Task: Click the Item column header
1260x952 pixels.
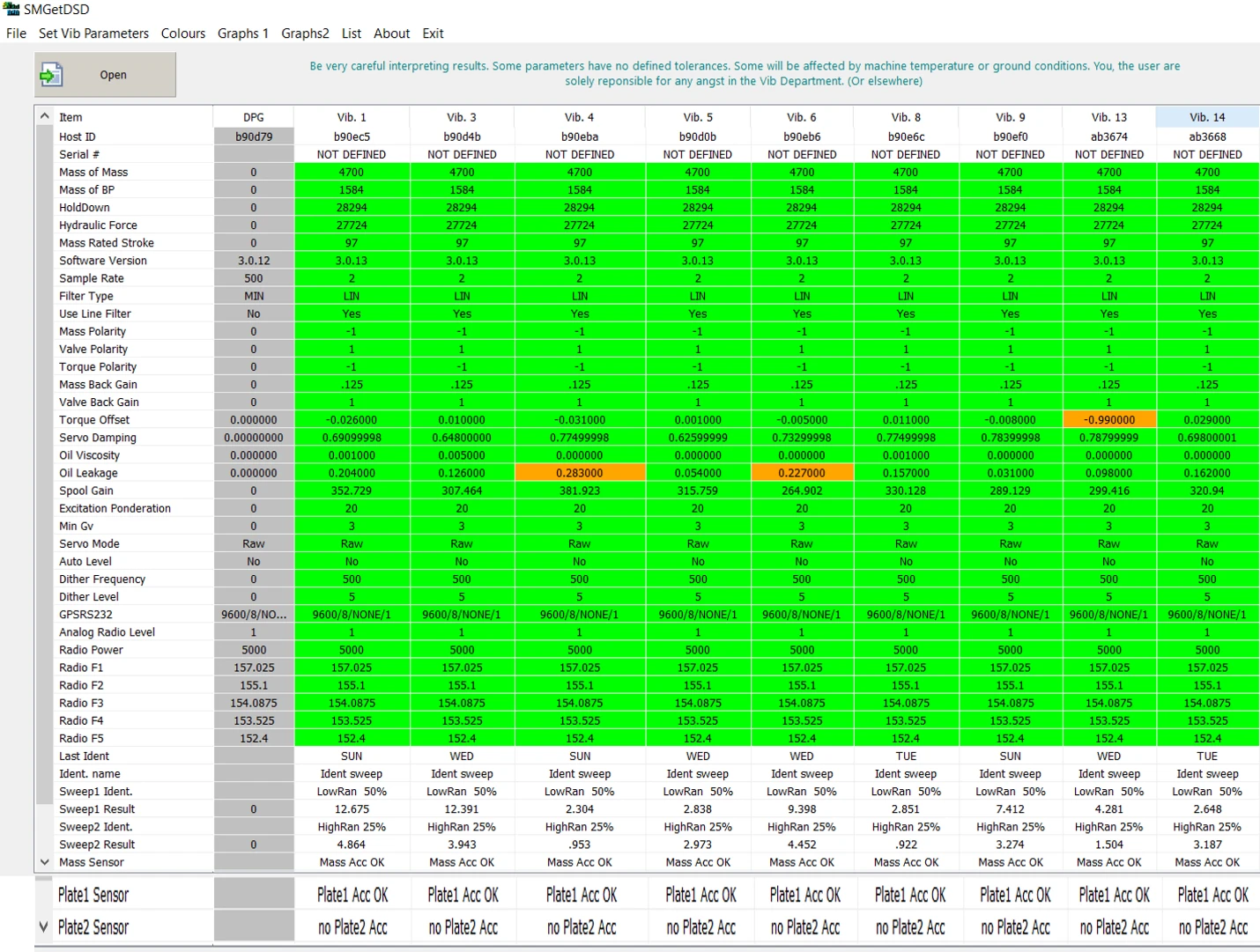Action: (x=133, y=116)
